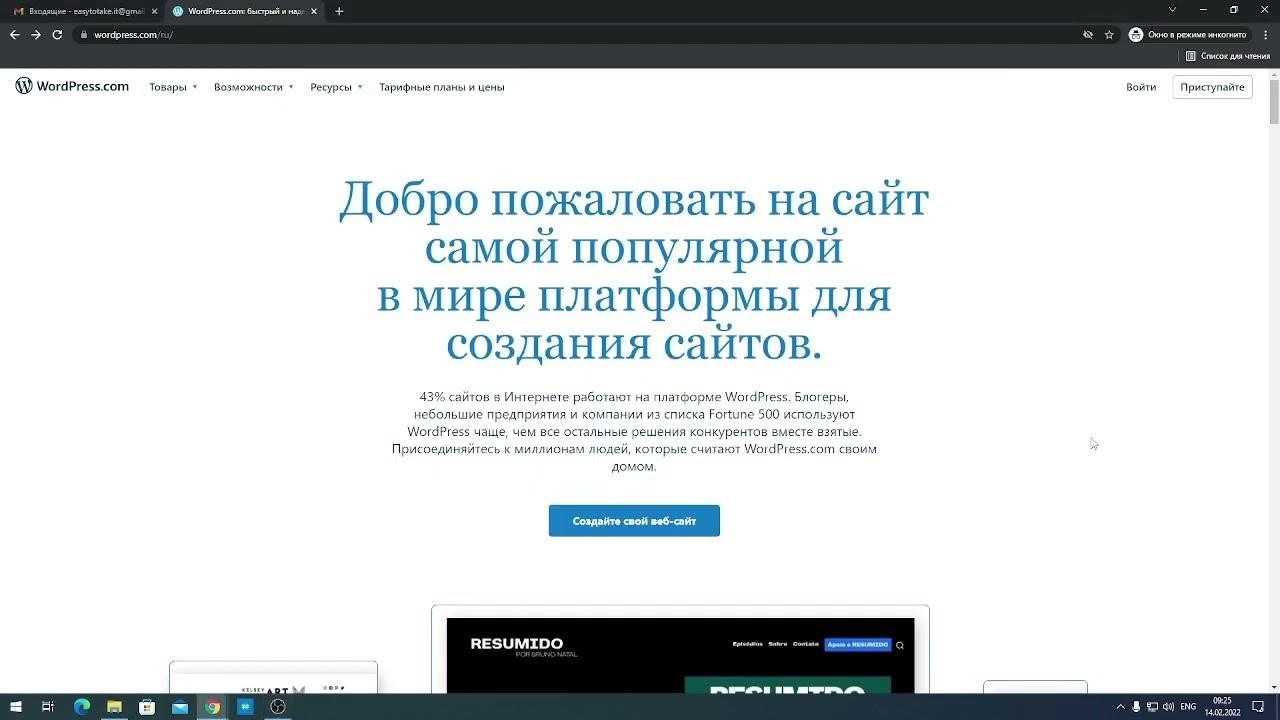Click the page vertical scrollbar thumb
1280x720 pixels.
point(1274,100)
